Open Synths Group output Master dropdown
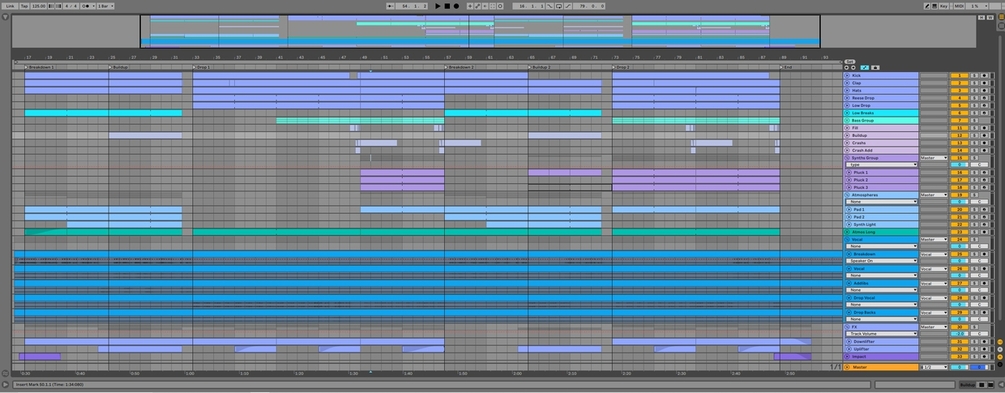 [x=934, y=158]
